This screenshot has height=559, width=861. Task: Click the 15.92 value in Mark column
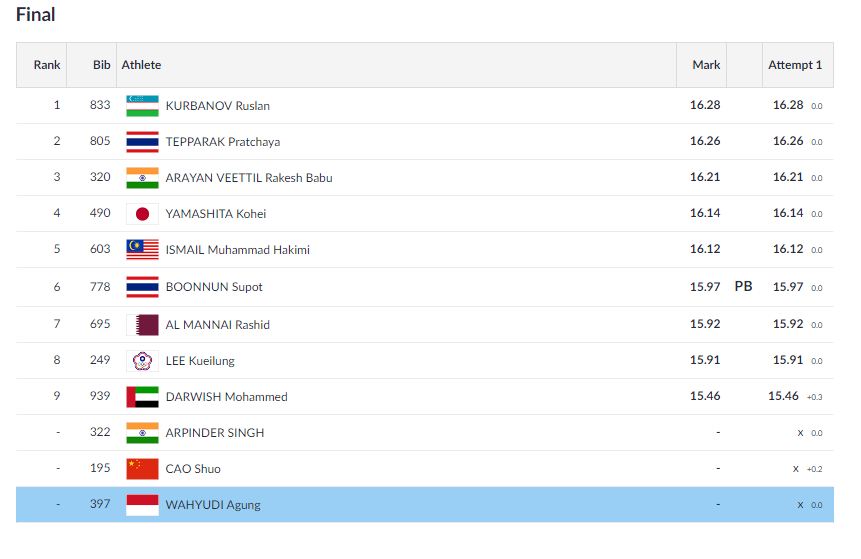pos(705,324)
